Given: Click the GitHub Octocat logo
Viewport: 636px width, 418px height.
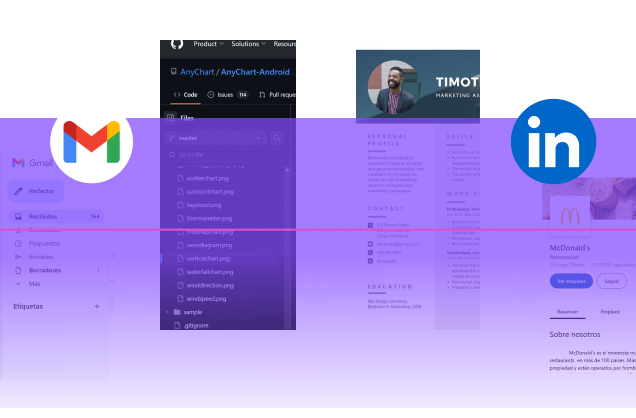Looking at the screenshot, I should (177, 44).
